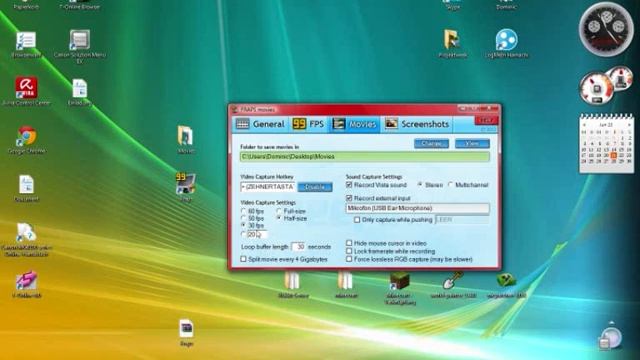Select the custom fps radio button
The width and height of the screenshot is (640, 360).
[x=244, y=234]
